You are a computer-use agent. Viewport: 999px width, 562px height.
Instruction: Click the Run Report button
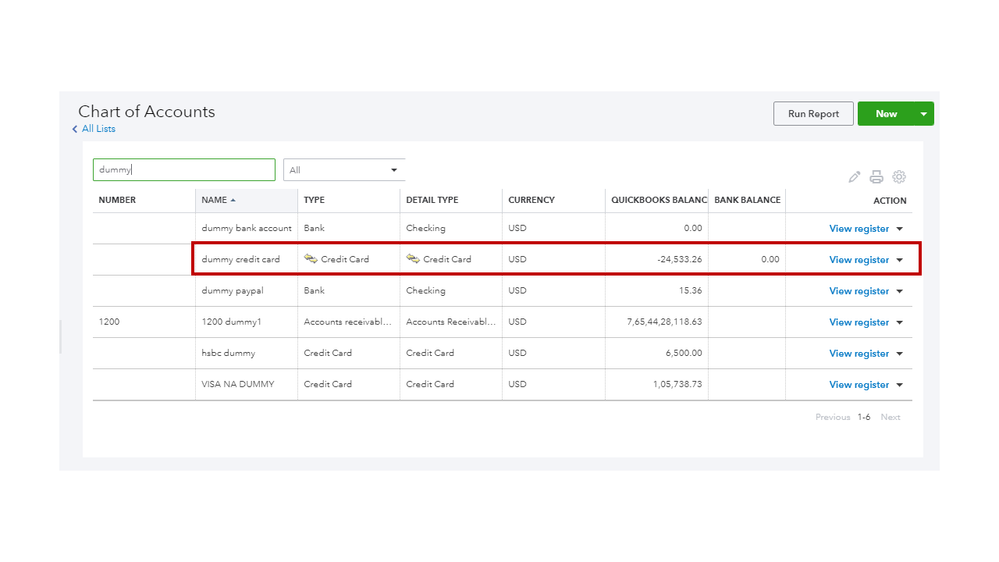[x=813, y=114]
